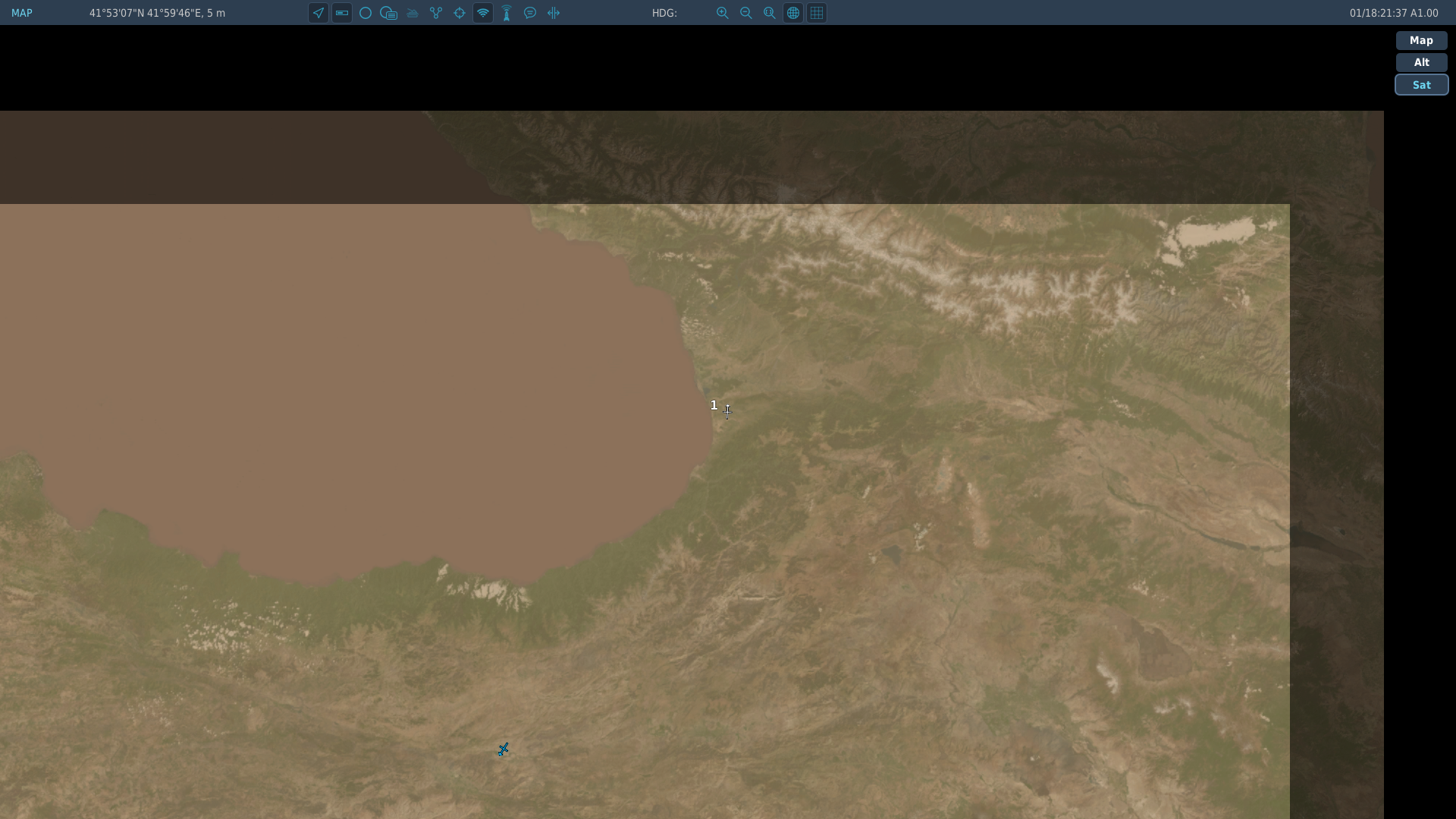Screen dimensions: 1456x819
Task: Click the MAP label in top bar
Action: point(22,13)
